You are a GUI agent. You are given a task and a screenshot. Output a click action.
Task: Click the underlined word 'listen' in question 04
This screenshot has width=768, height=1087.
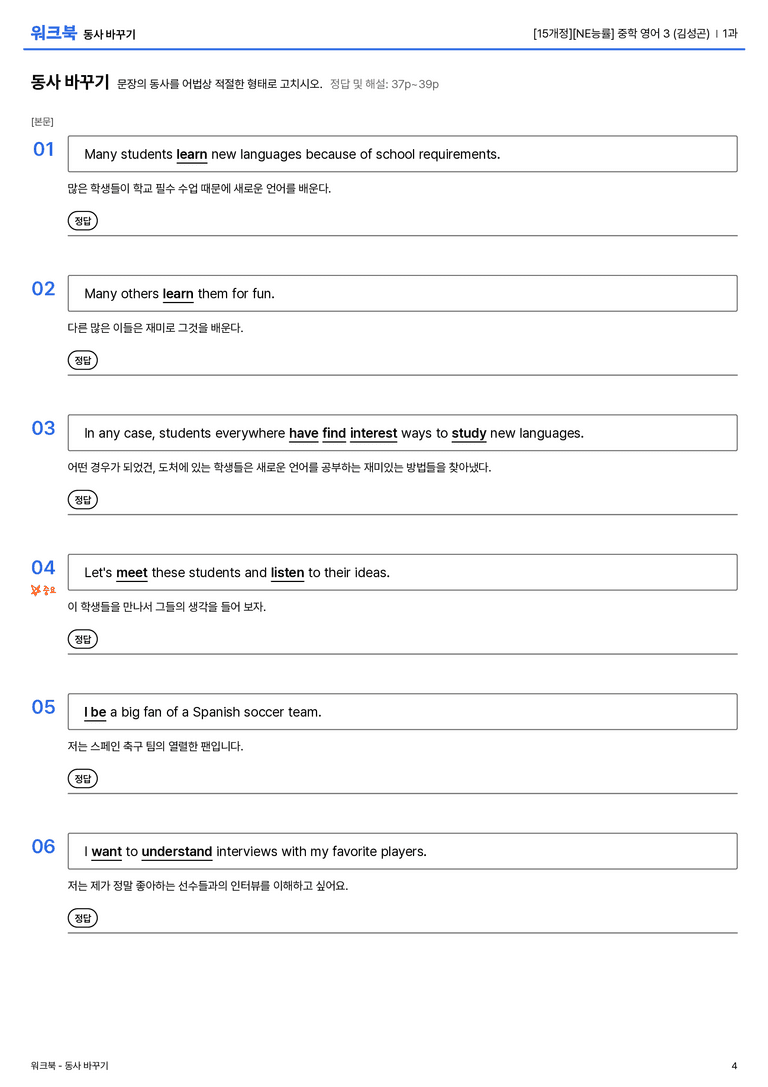pyautogui.click(x=287, y=573)
